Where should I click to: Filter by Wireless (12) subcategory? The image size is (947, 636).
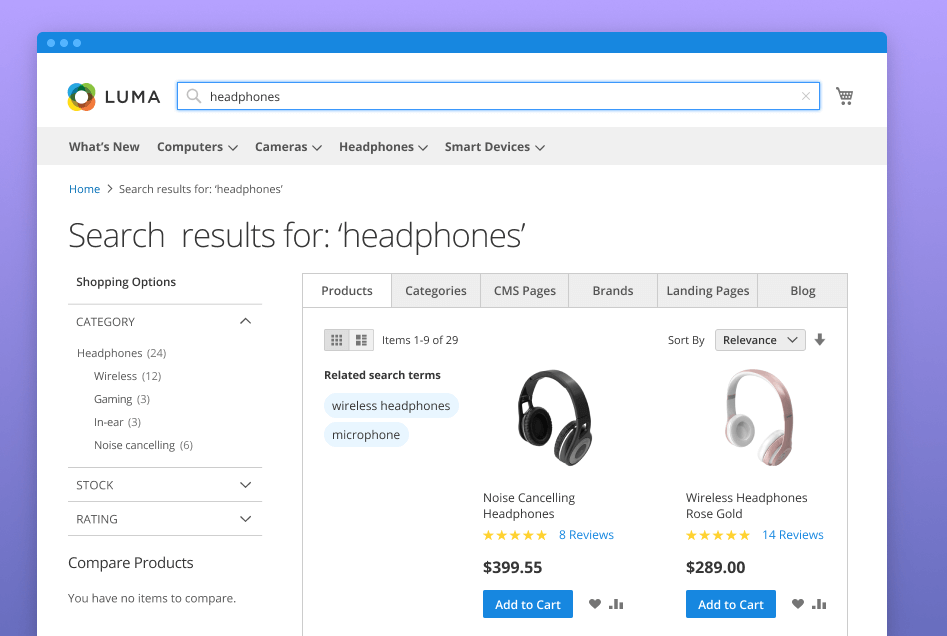click(127, 376)
